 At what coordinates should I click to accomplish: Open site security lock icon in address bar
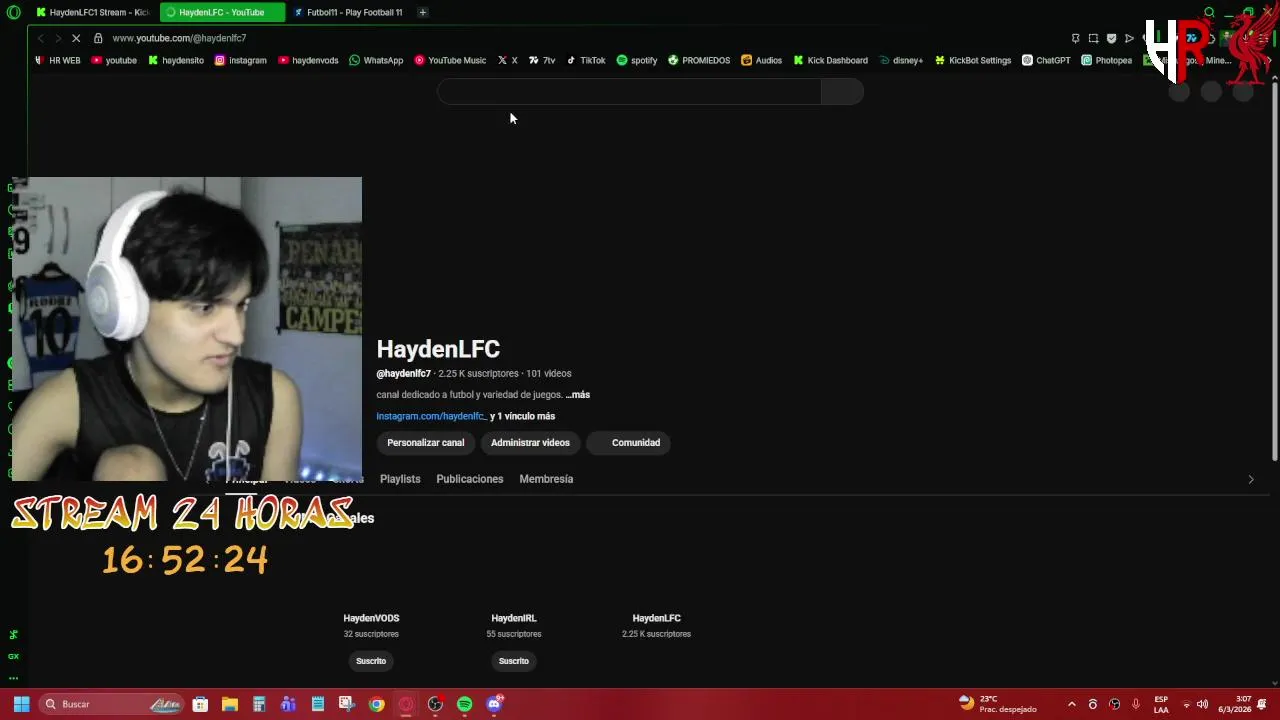tap(98, 38)
